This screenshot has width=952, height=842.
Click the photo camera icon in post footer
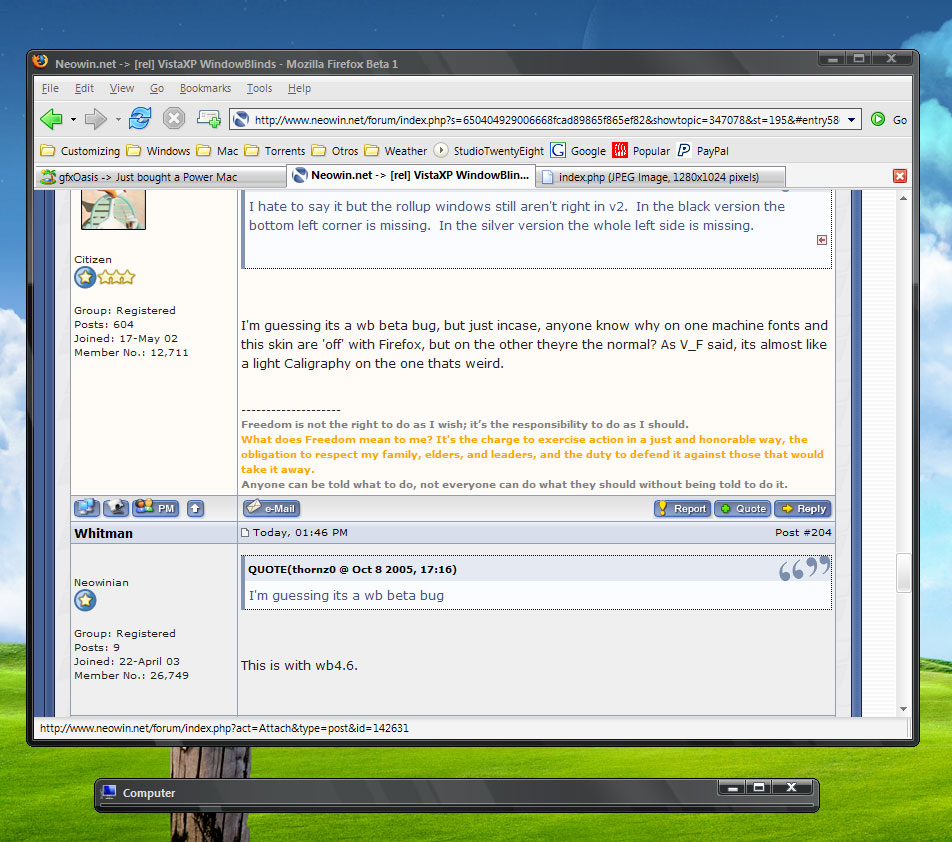click(x=116, y=508)
